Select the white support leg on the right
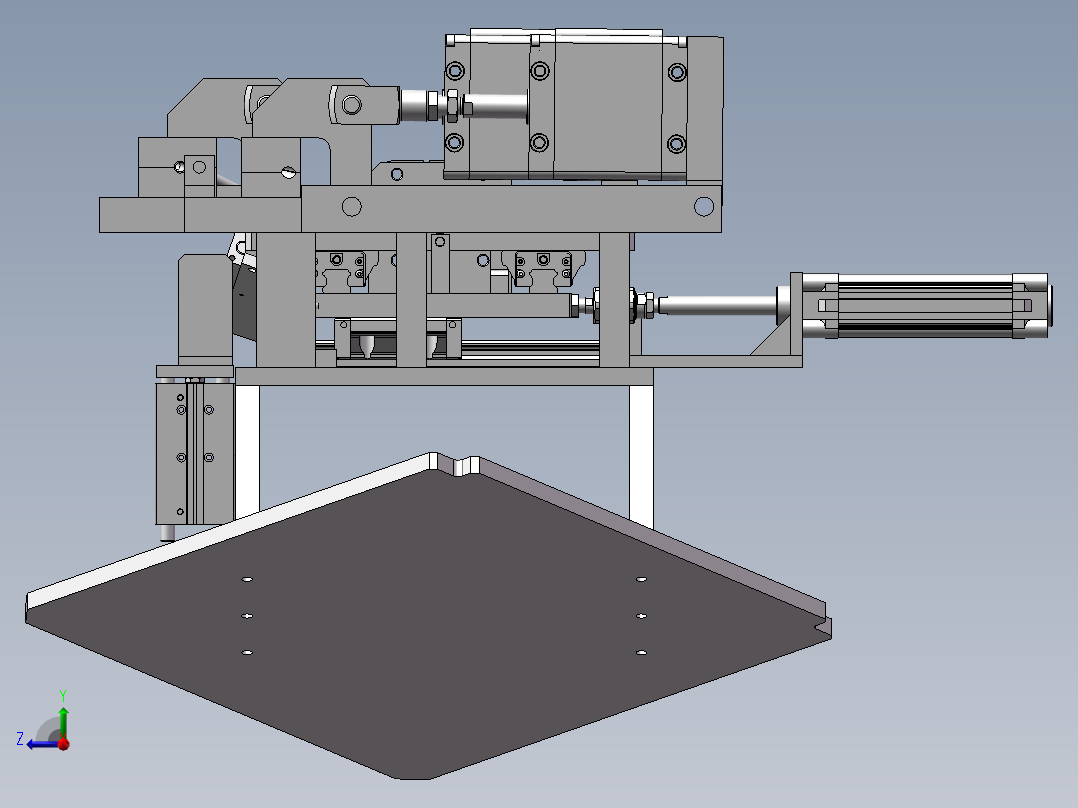Image resolution: width=1078 pixels, height=808 pixels. tap(641, 455)
